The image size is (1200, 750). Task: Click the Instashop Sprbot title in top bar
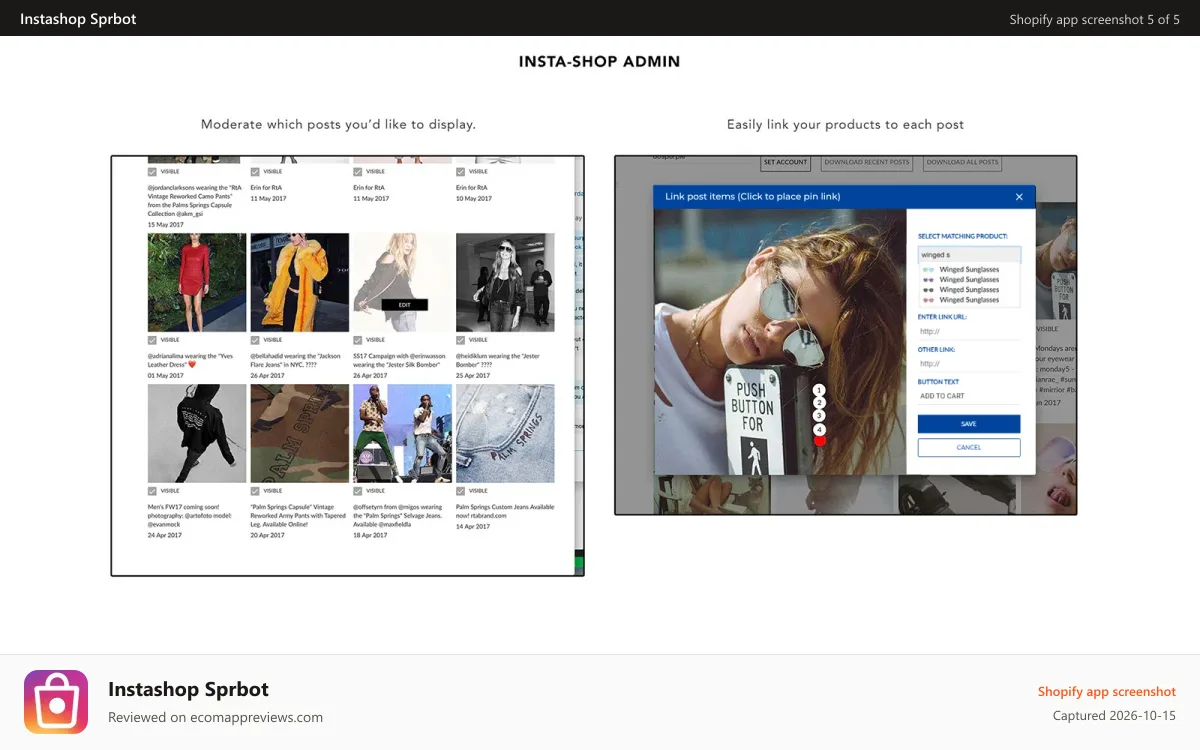[78, 19]
